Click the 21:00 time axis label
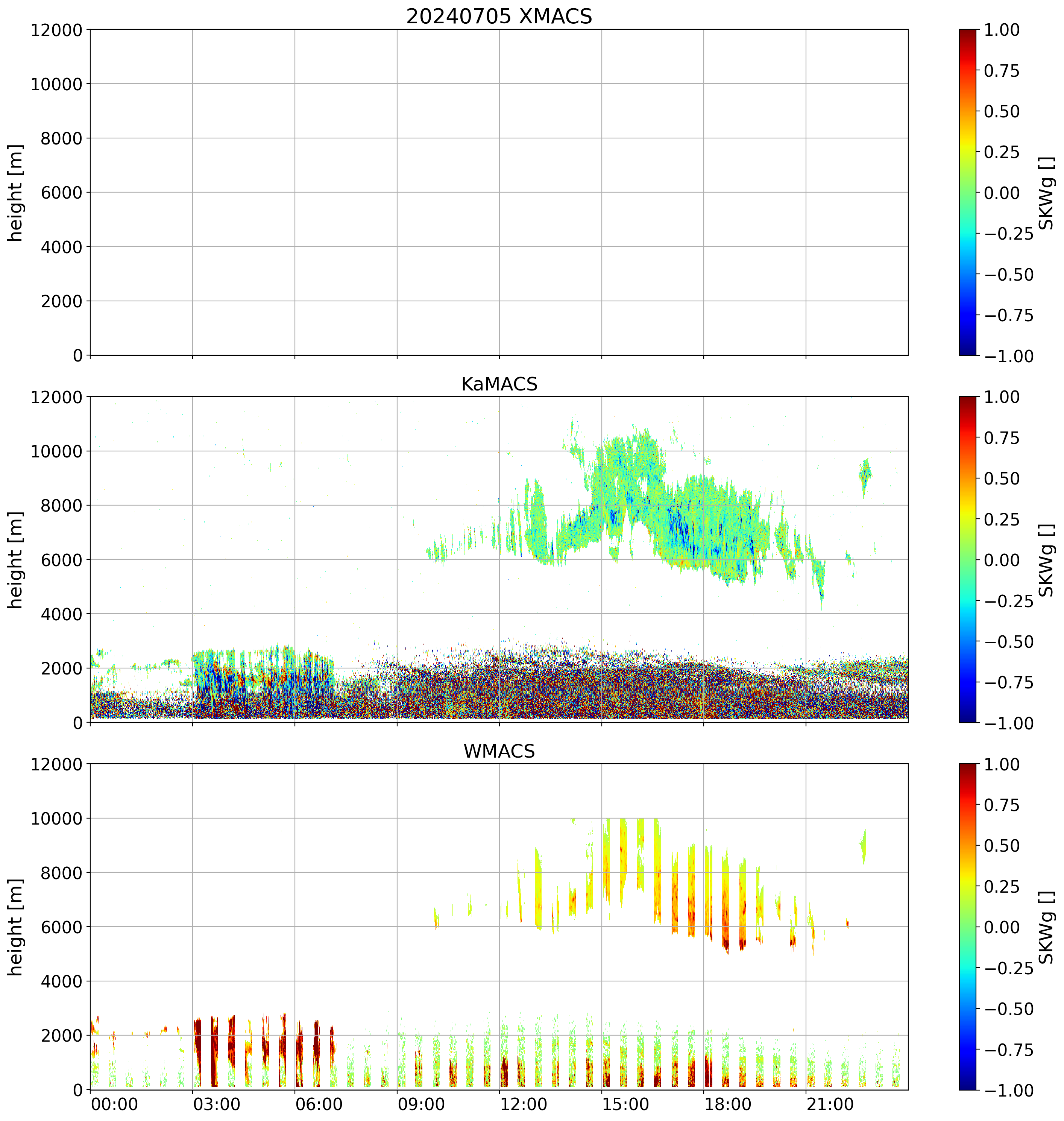The width and height of the screenshot is (1064, 1121). point(830,1104)
